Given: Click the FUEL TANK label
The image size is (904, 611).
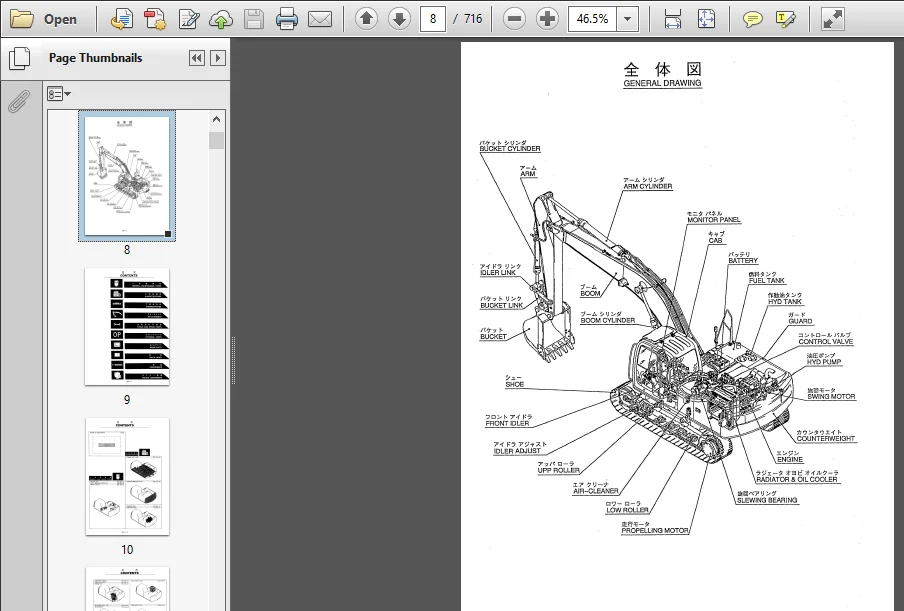Looking at the screenshot, I should (766, 281).
